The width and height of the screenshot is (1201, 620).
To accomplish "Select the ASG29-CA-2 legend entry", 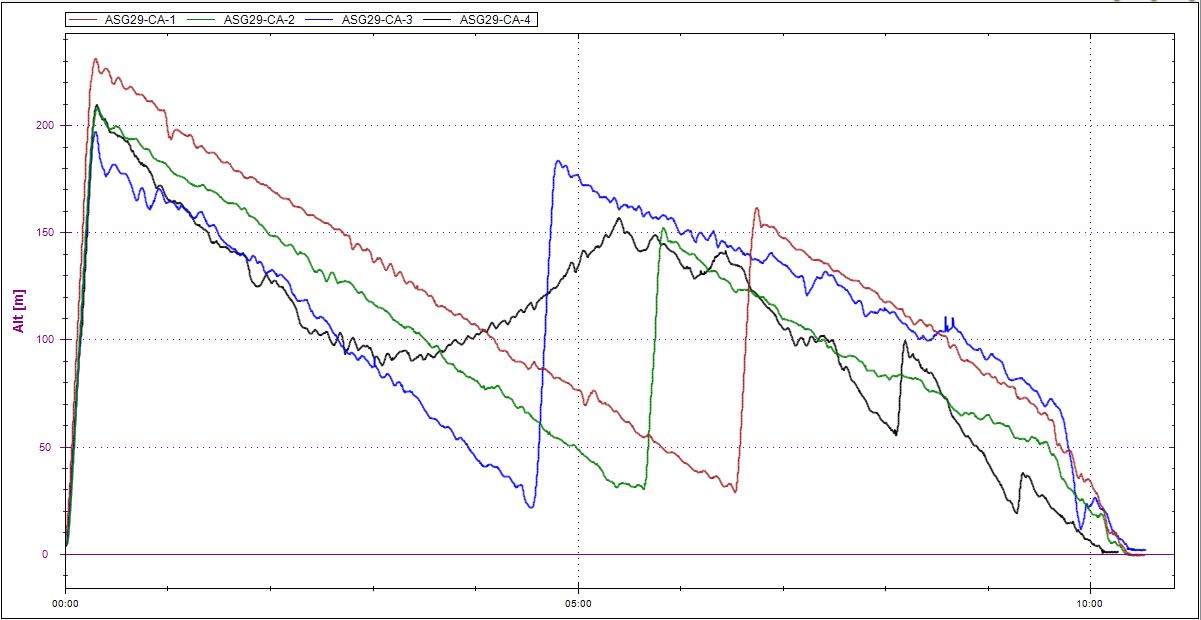I will click(x=258, y=19).
